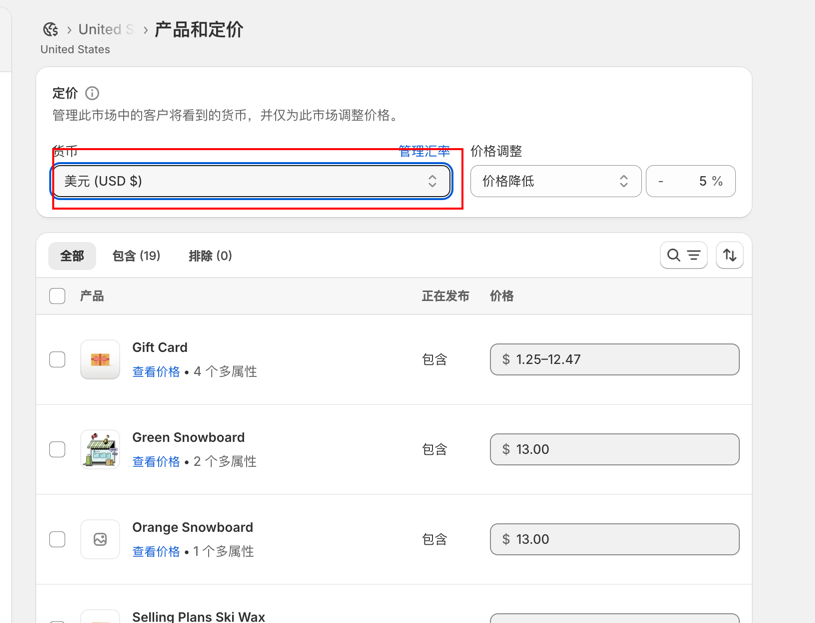Open the Green Snowboard product thumbnail
Image resolution: width=815 pixels, height=623 pixels.
pyautogui.click(x=100, y=449)
